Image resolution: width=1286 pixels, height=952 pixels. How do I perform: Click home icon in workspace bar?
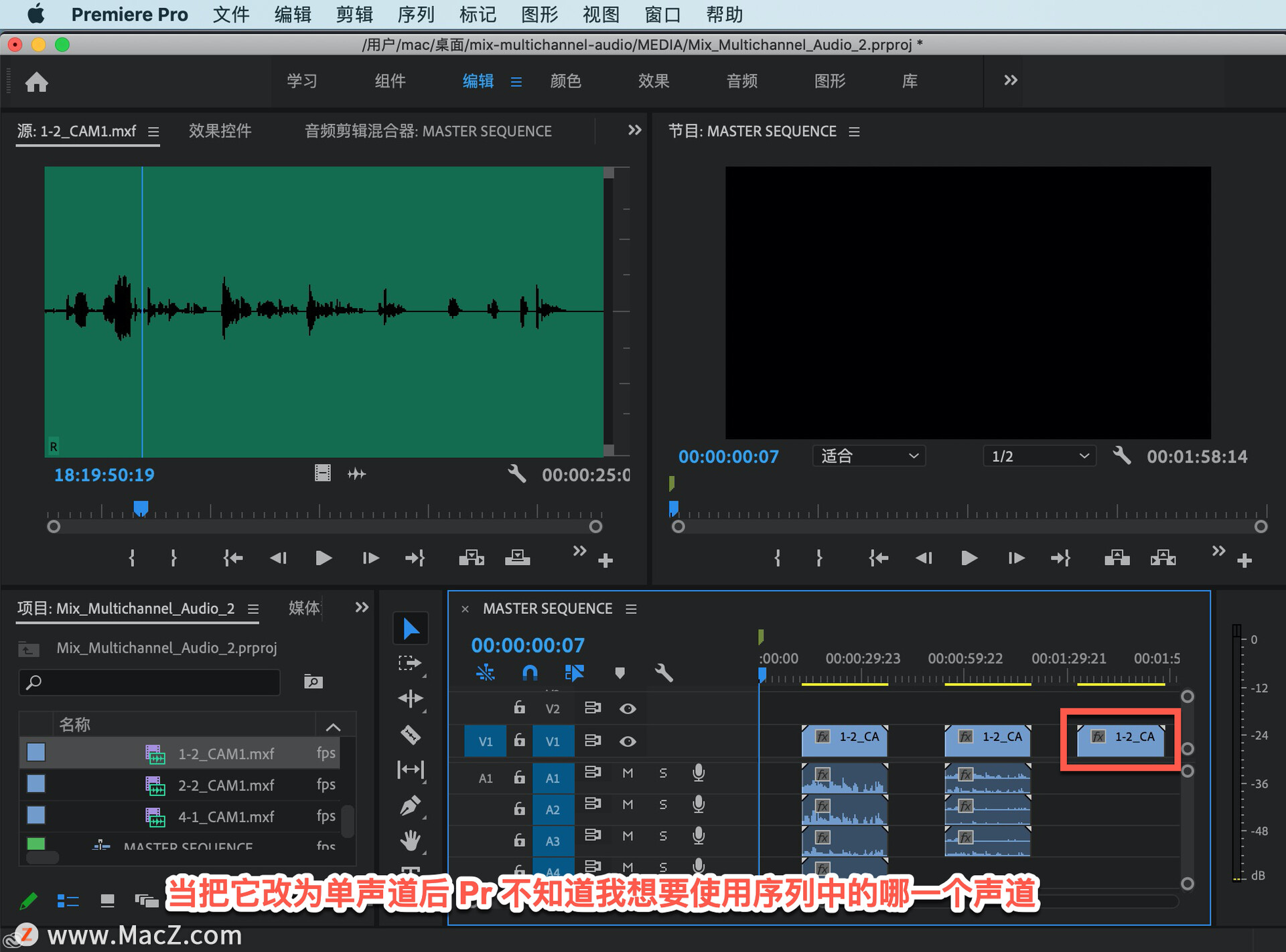pos(37,82)
